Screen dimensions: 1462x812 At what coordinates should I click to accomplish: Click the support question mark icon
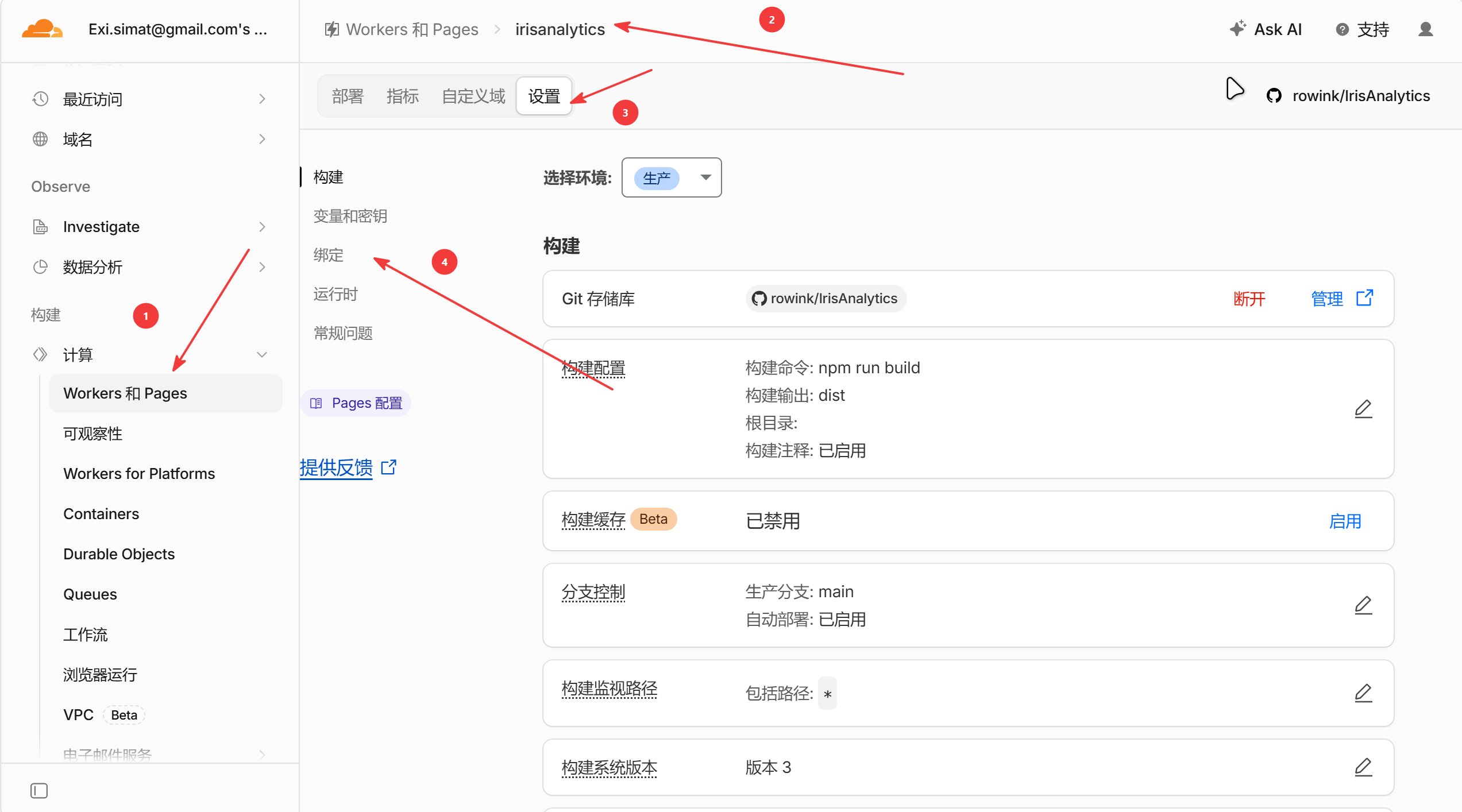tap(1342, 29)
